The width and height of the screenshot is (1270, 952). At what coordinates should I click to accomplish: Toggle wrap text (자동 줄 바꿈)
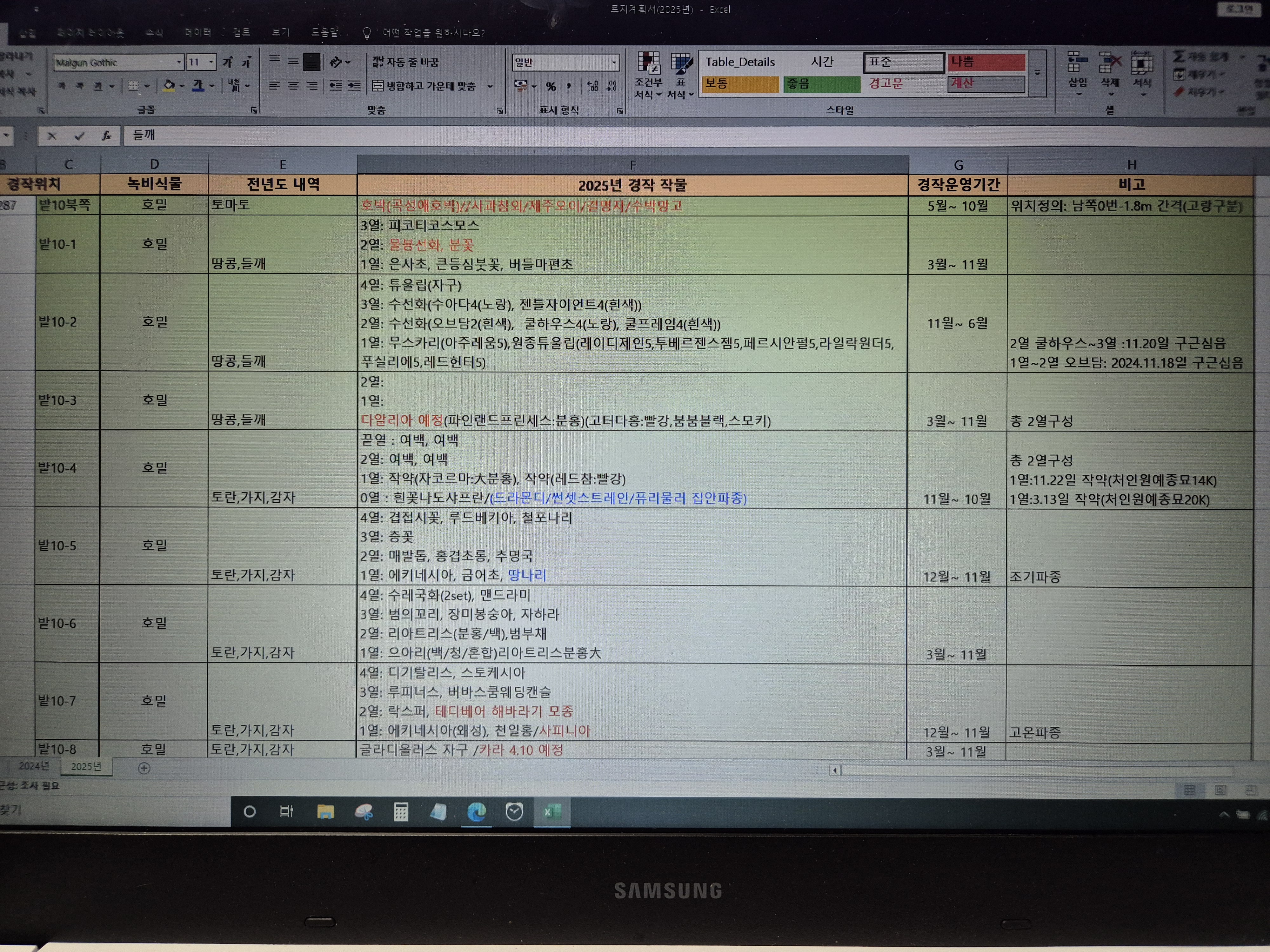[405, 62]
